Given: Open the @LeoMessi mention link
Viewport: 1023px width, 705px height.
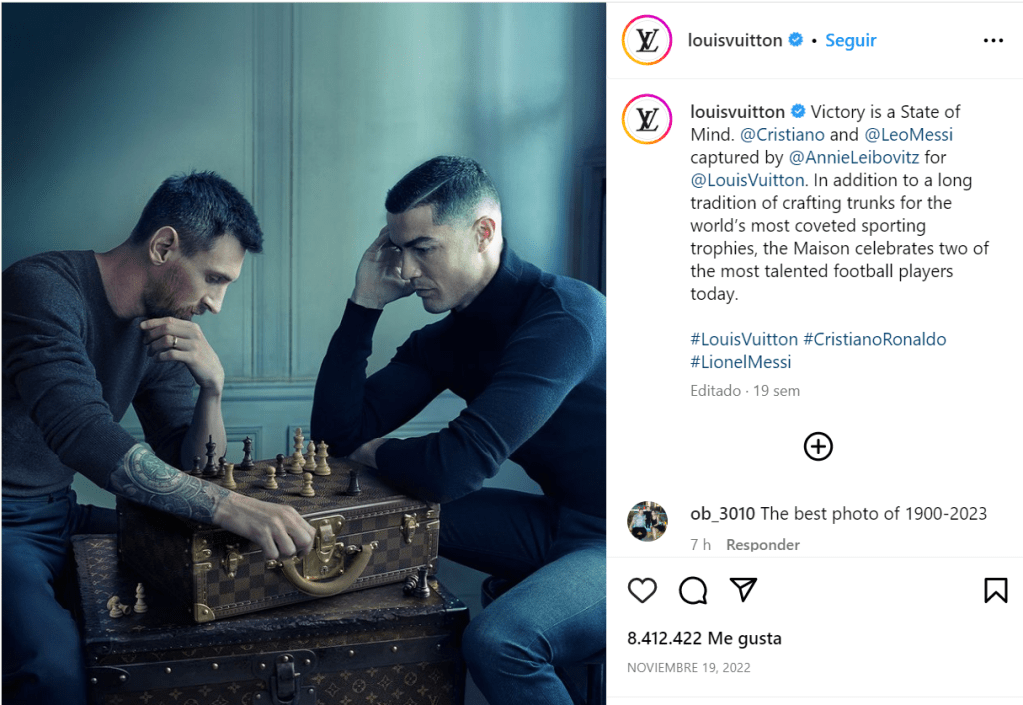Looking at the screenshot, I should (908, 134).
